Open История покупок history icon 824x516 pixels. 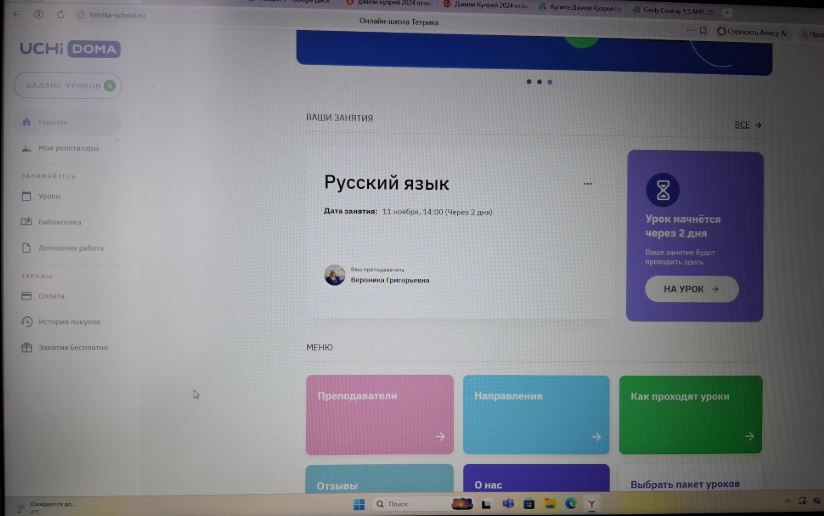point(27,322)
